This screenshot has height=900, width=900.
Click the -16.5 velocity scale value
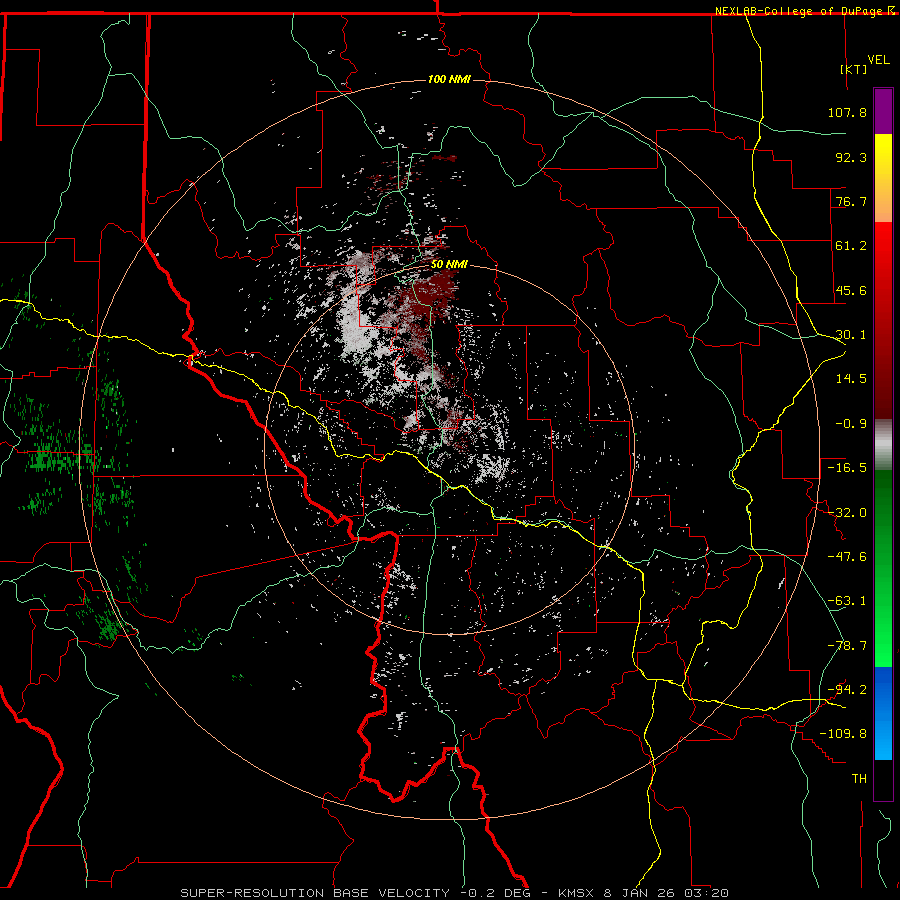pyautogui.click(x=847, y=468)
